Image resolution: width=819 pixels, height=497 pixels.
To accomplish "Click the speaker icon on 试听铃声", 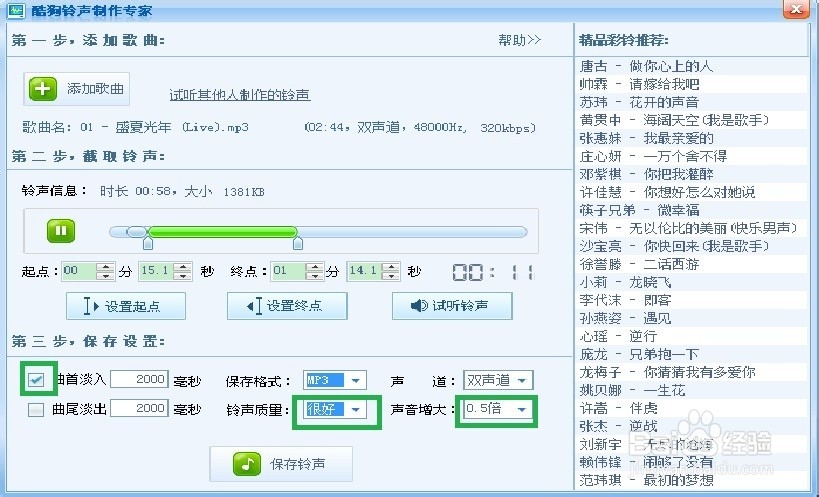I will click(419, 305).
